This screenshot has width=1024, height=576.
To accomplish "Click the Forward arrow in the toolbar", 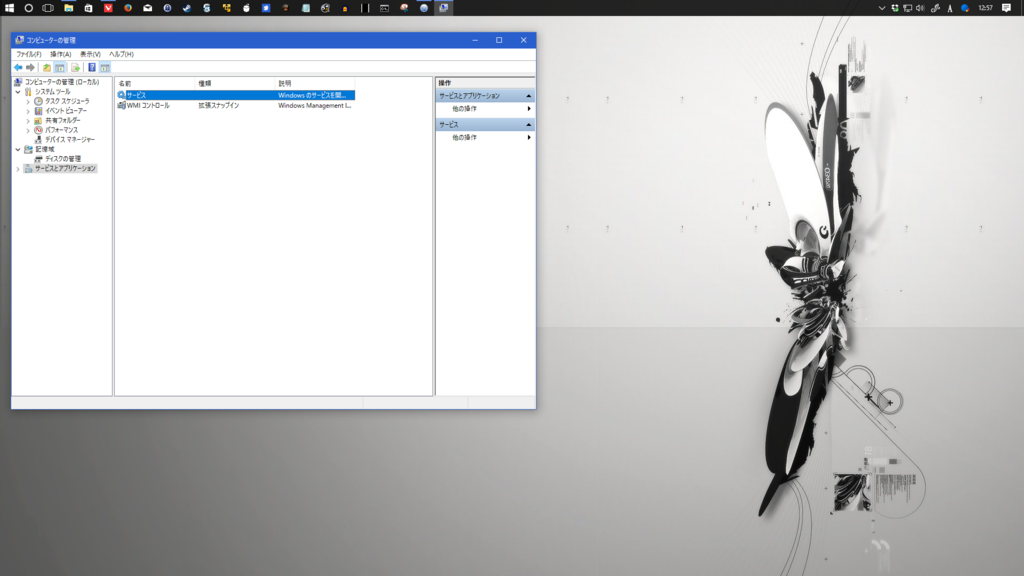I will click(30, 67).
